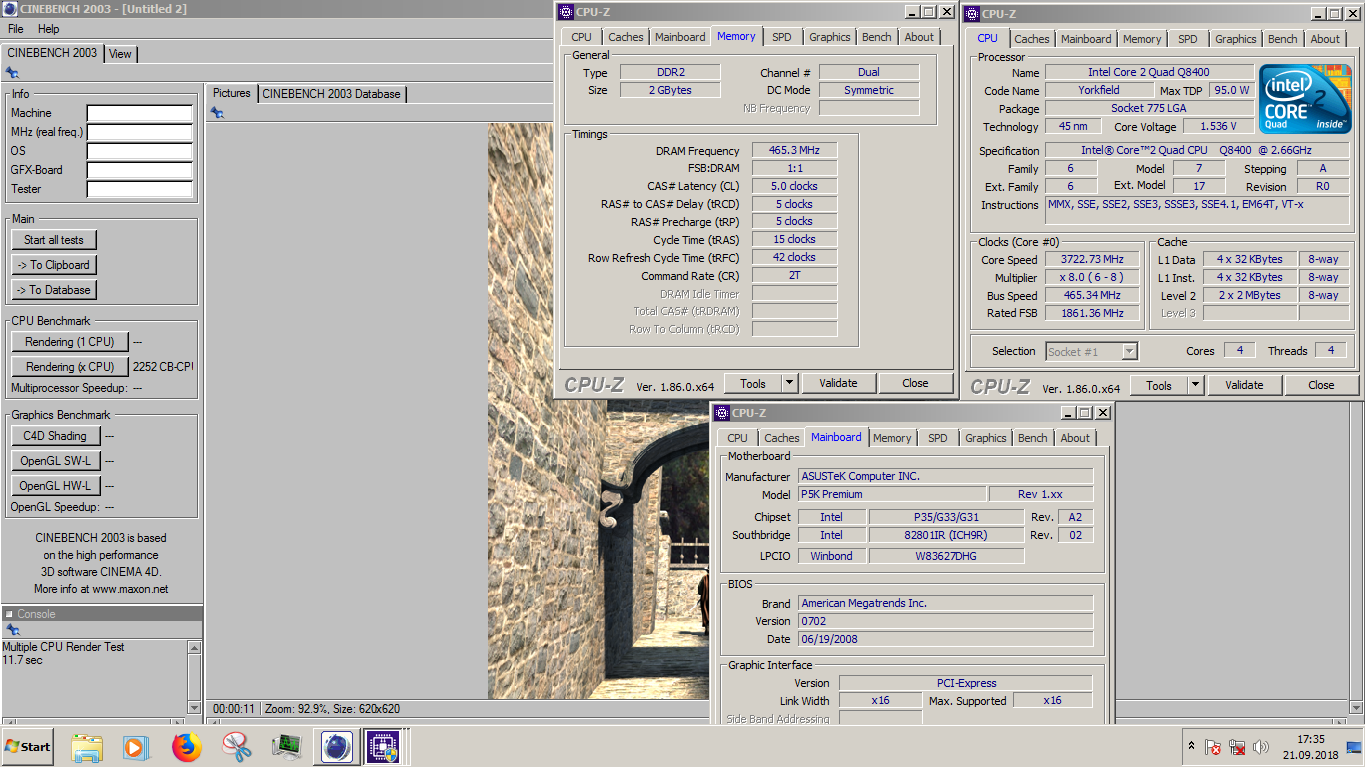
Task: Open Graphics tab in the Memory CPU-Z window
Action: 830,37
